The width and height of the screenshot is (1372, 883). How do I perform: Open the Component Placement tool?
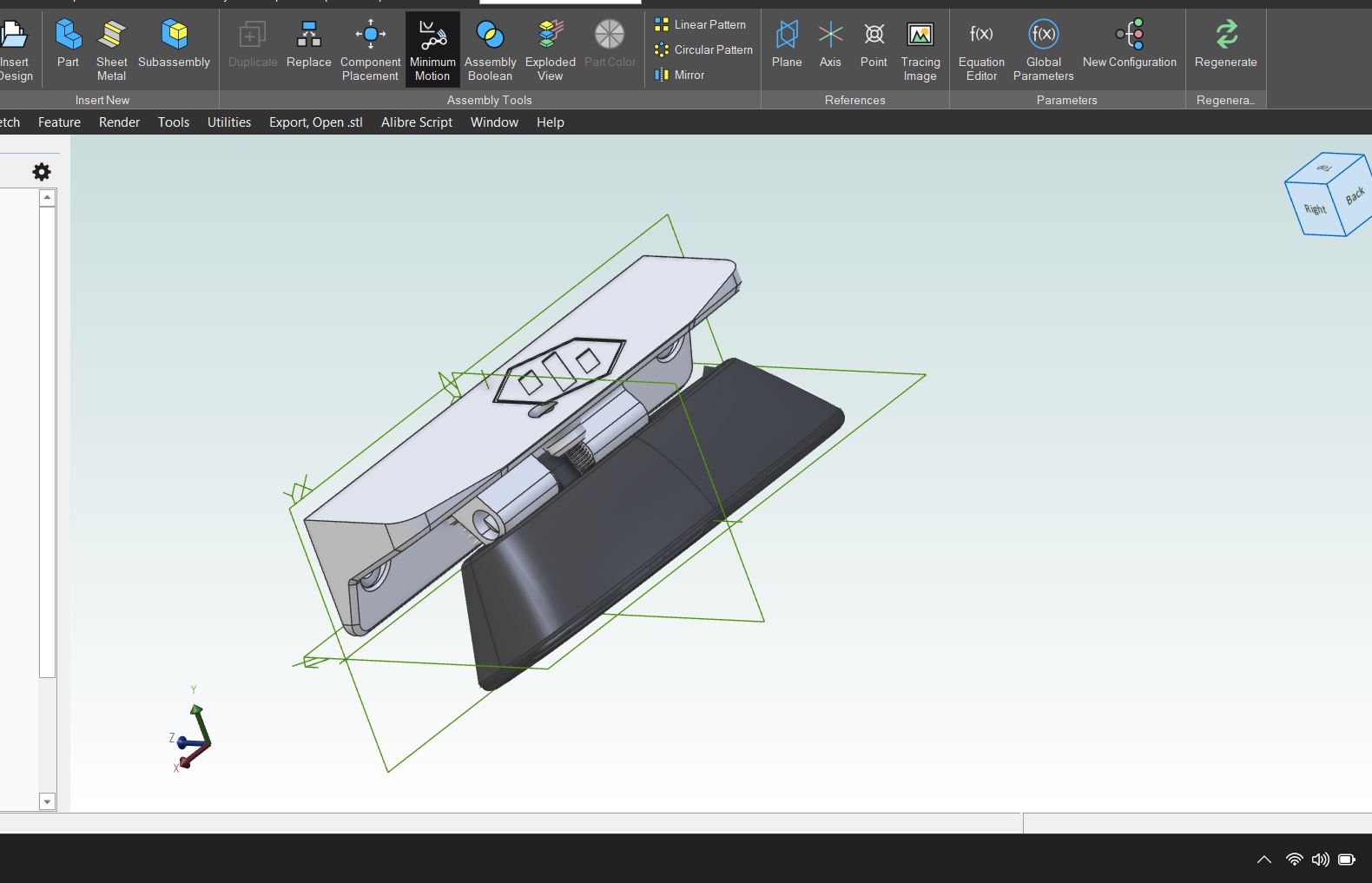coord(371,50)
